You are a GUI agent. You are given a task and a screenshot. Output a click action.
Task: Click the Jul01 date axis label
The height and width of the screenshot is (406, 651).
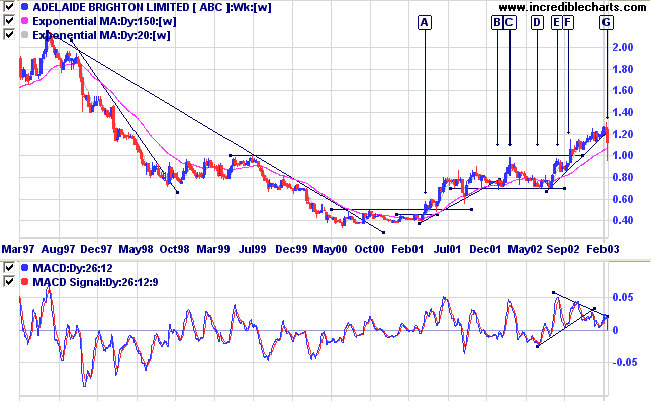click(447, 249)
